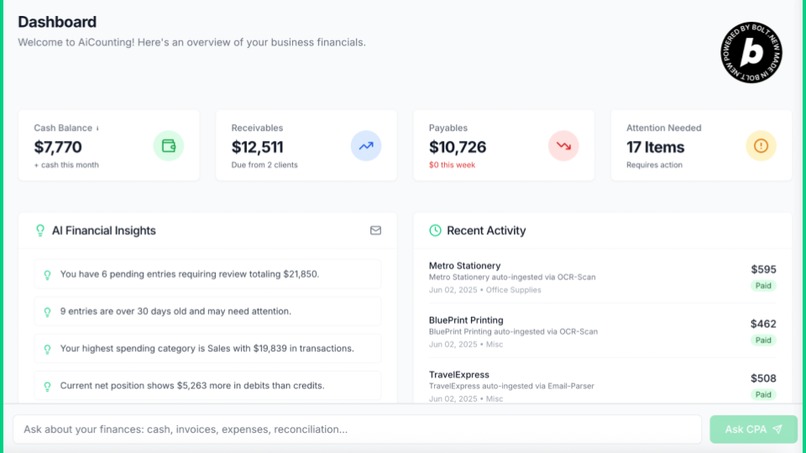
Task: Click the yellow alert icon on Attention Needed
Action: point(761,146)
